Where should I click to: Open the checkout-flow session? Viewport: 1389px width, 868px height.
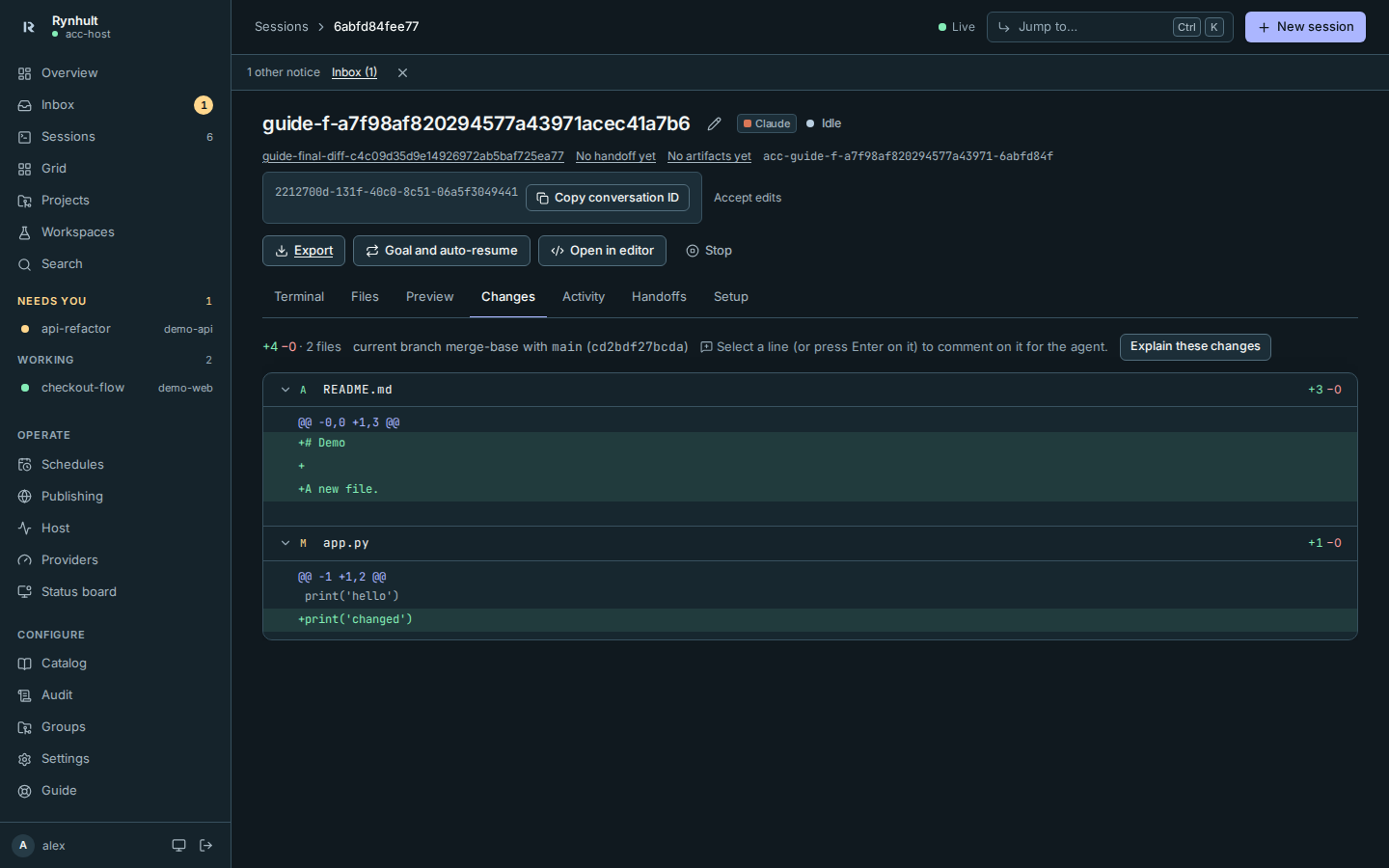click(x=116, y=388)
